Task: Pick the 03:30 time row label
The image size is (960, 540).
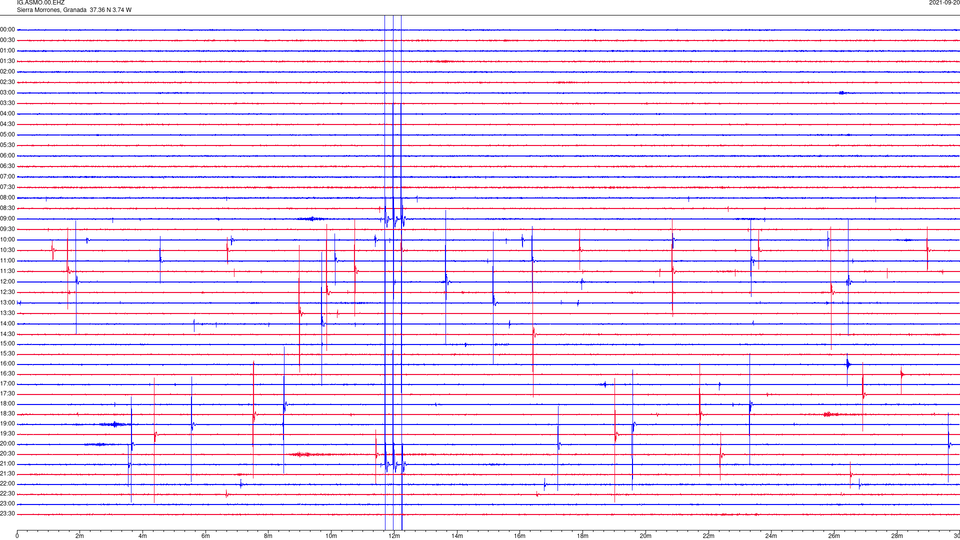Action: click(7, 103)
